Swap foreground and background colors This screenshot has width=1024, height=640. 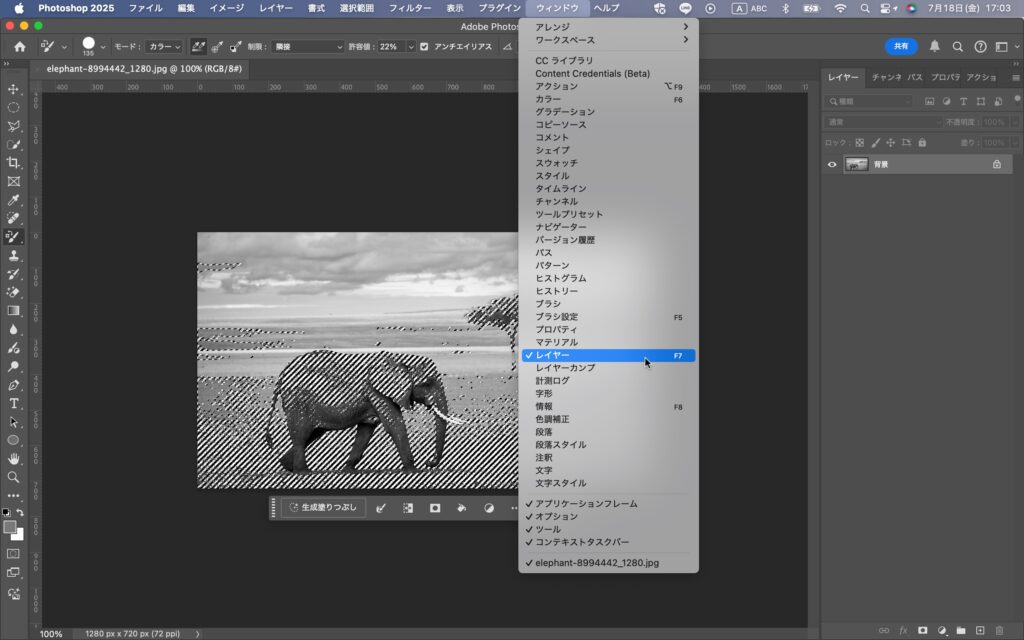pyautogui.click(x=20, y=513)
